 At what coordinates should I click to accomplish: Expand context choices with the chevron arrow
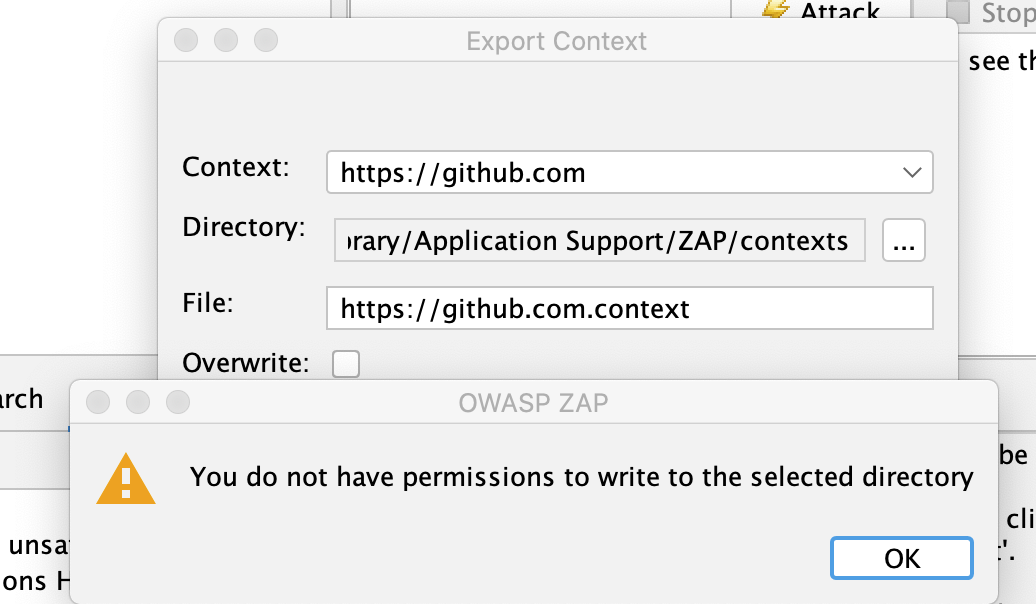tap(912, 172)
